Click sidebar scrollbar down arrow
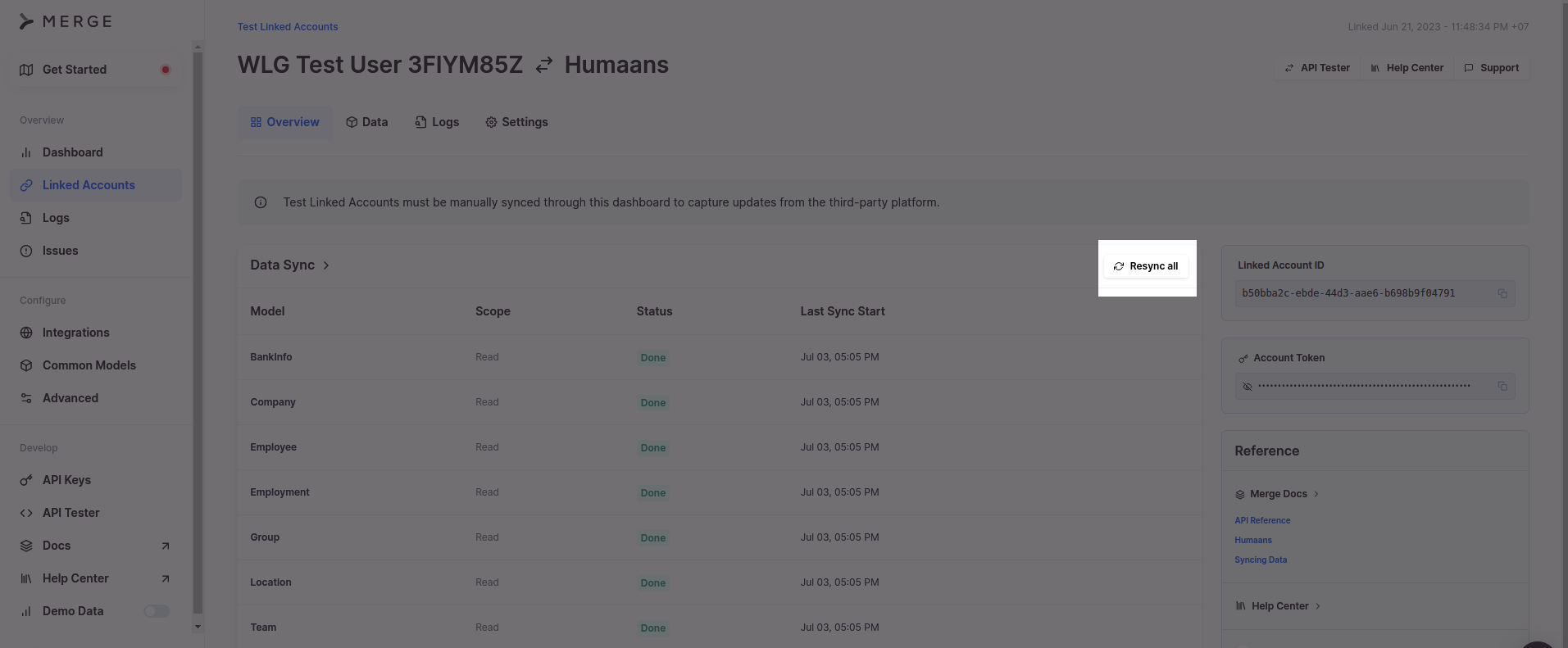Screen dimensions: 1568x648 coord(198,627)
